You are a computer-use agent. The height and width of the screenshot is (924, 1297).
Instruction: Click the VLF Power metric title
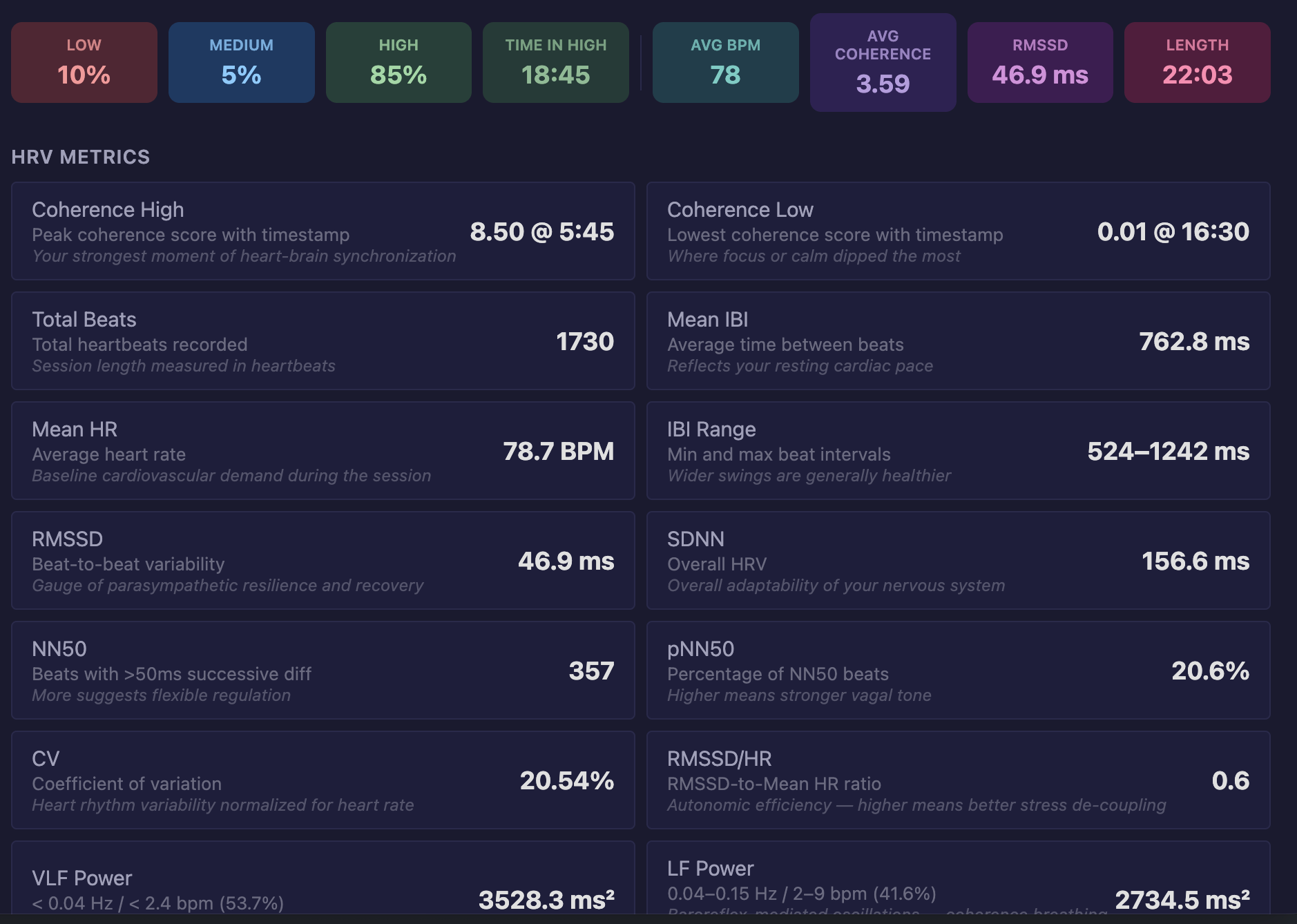(81, 878)
